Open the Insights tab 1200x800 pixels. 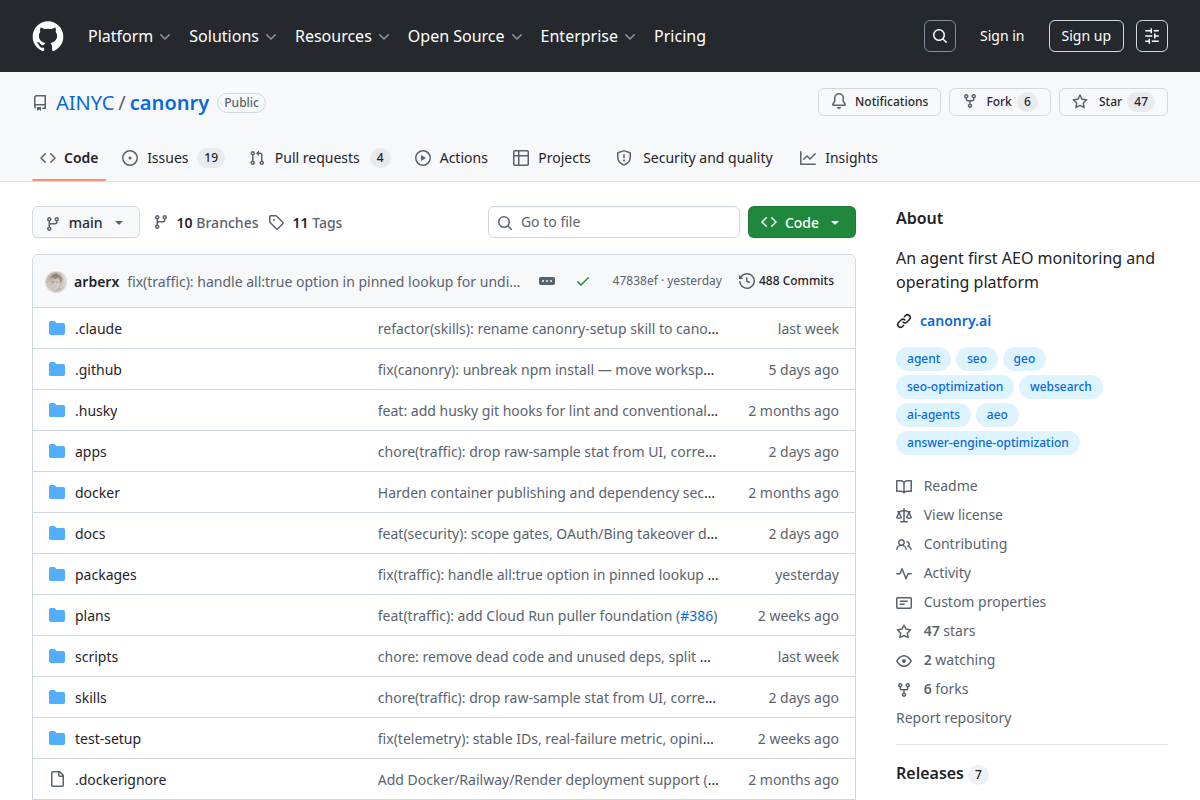point(839,158)
